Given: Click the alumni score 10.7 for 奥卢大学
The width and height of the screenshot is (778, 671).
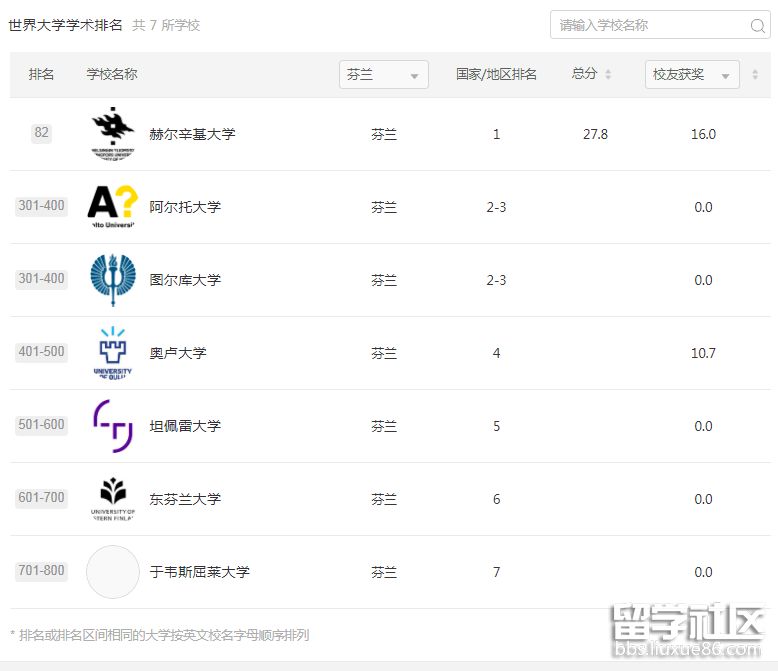Looking at the screenshot, I should coord(703,353).
